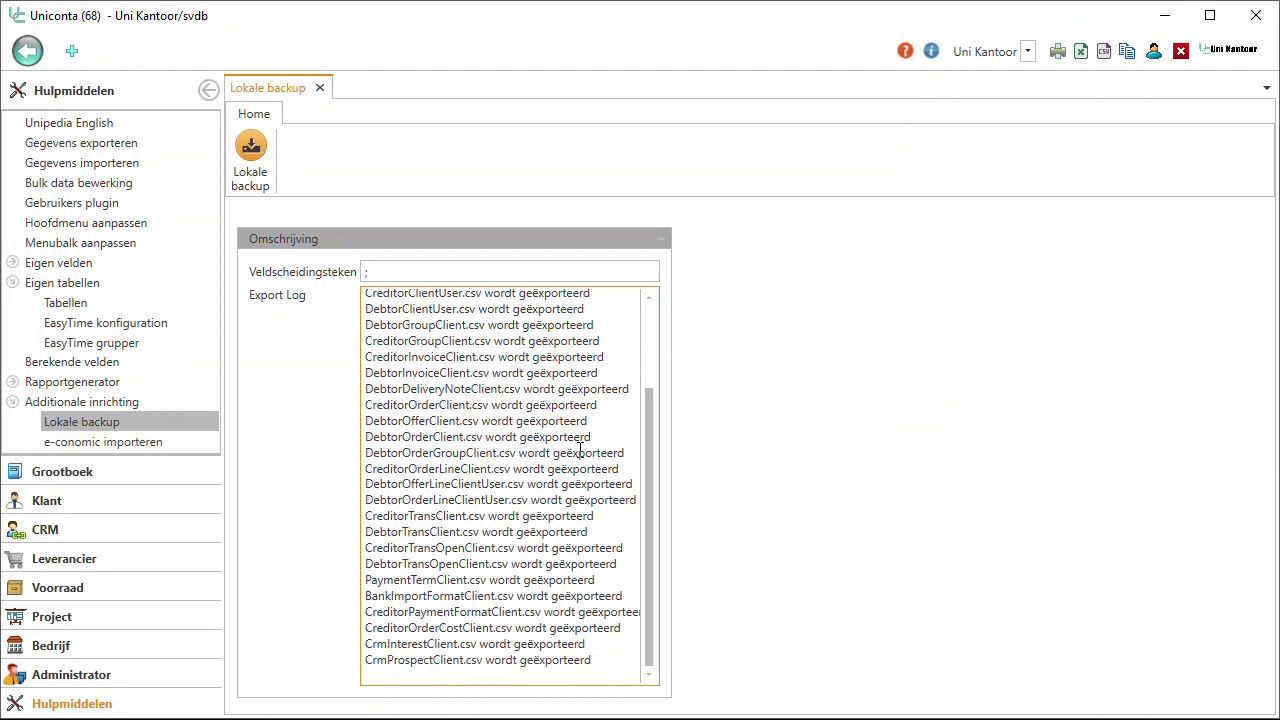Viewport: 1280px width, 720px height.
Task: Expand the Rapportgenerator node
Action: (x=13, y=382)
